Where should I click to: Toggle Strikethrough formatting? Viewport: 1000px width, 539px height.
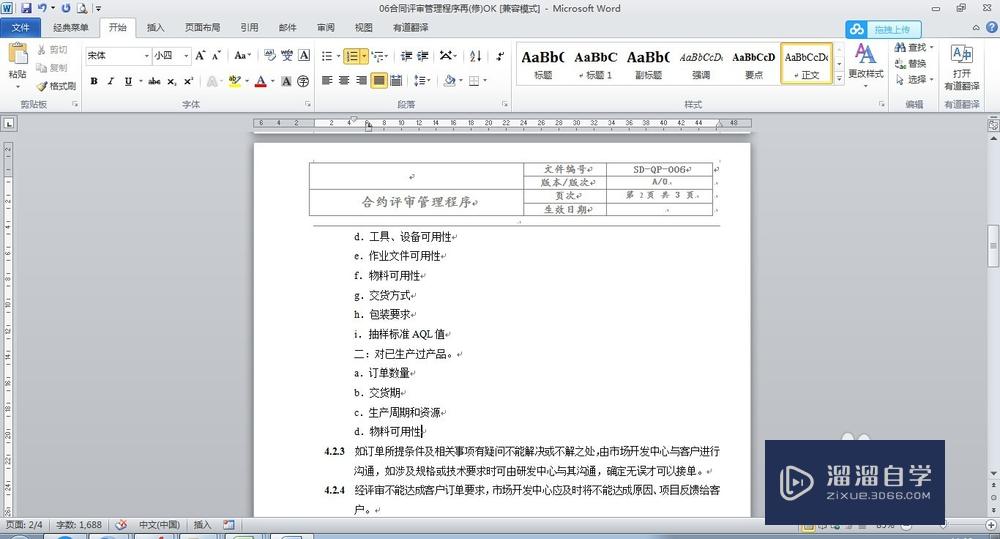click(154, 81)
